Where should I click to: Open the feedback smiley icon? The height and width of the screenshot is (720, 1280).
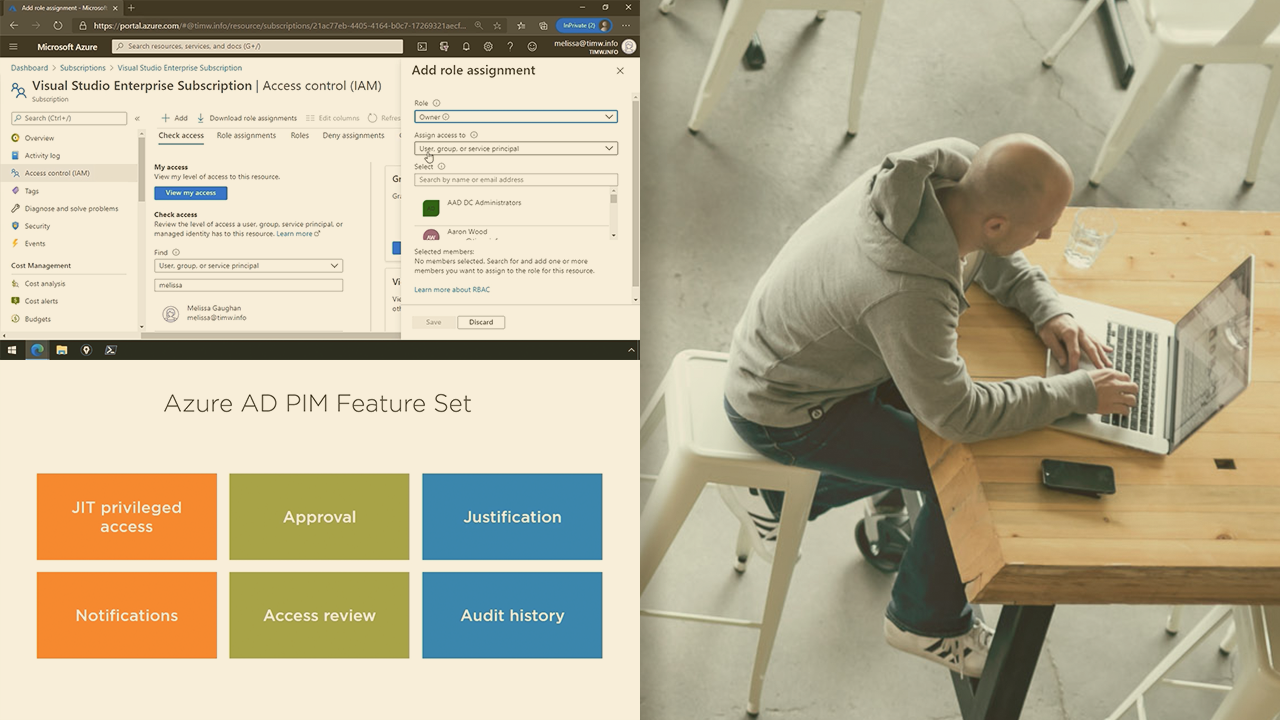click(532, 46)
